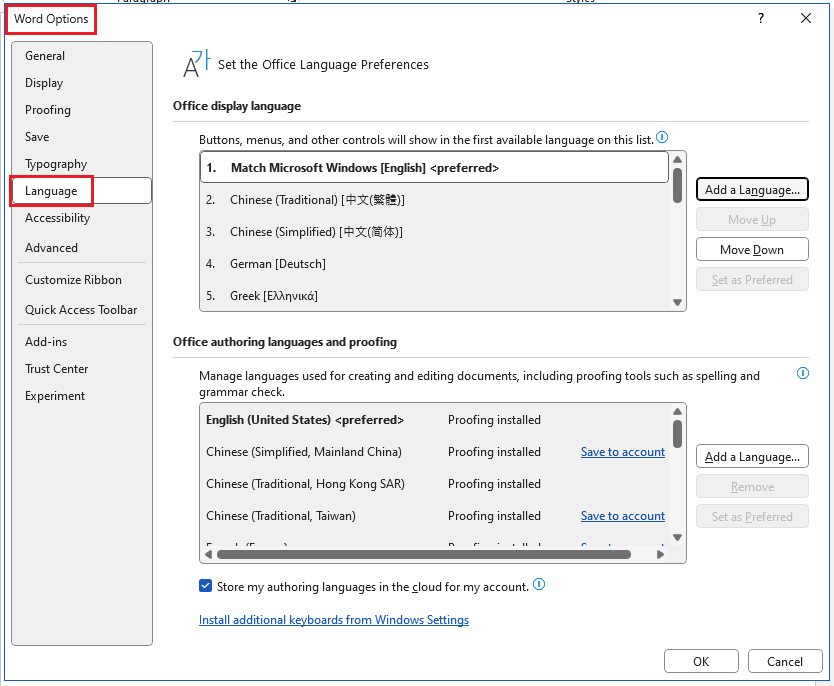Click info icon beside display language description
Viewport: 834px width, 686px height.
click(662, 138)
